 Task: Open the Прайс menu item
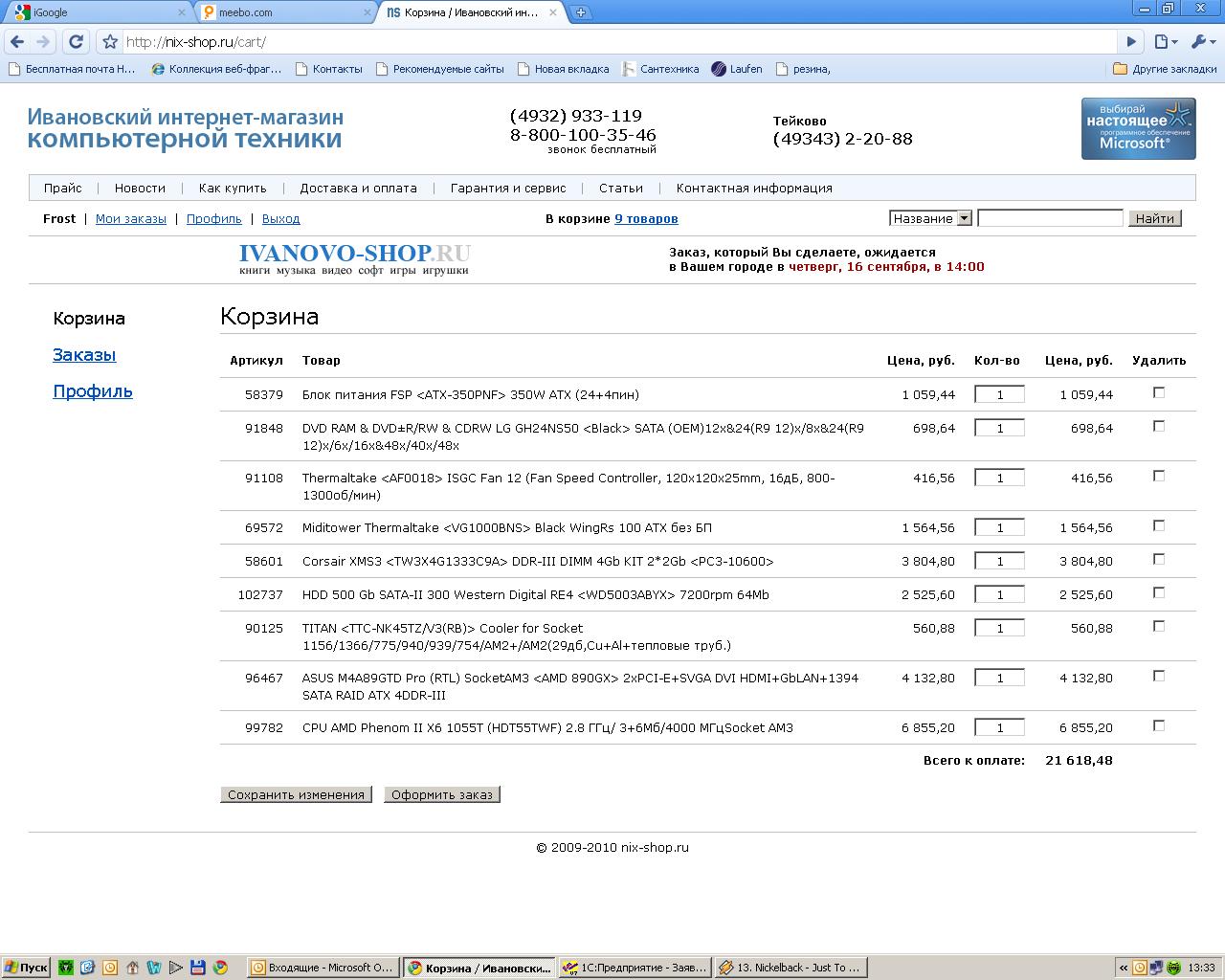pyautogui.click(x=63, y=189)
